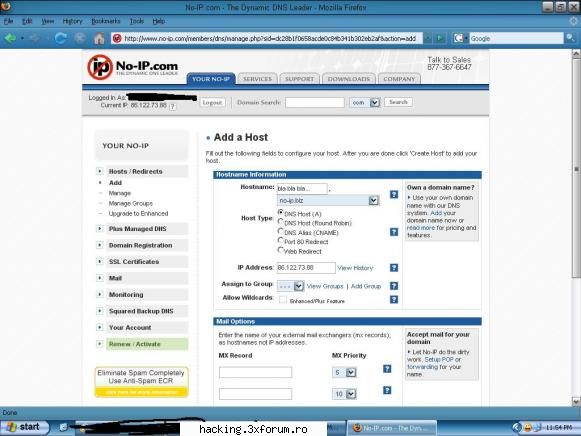Open help icon for Allow Wildcards
The image size is (581, 436).
(394, 299)
